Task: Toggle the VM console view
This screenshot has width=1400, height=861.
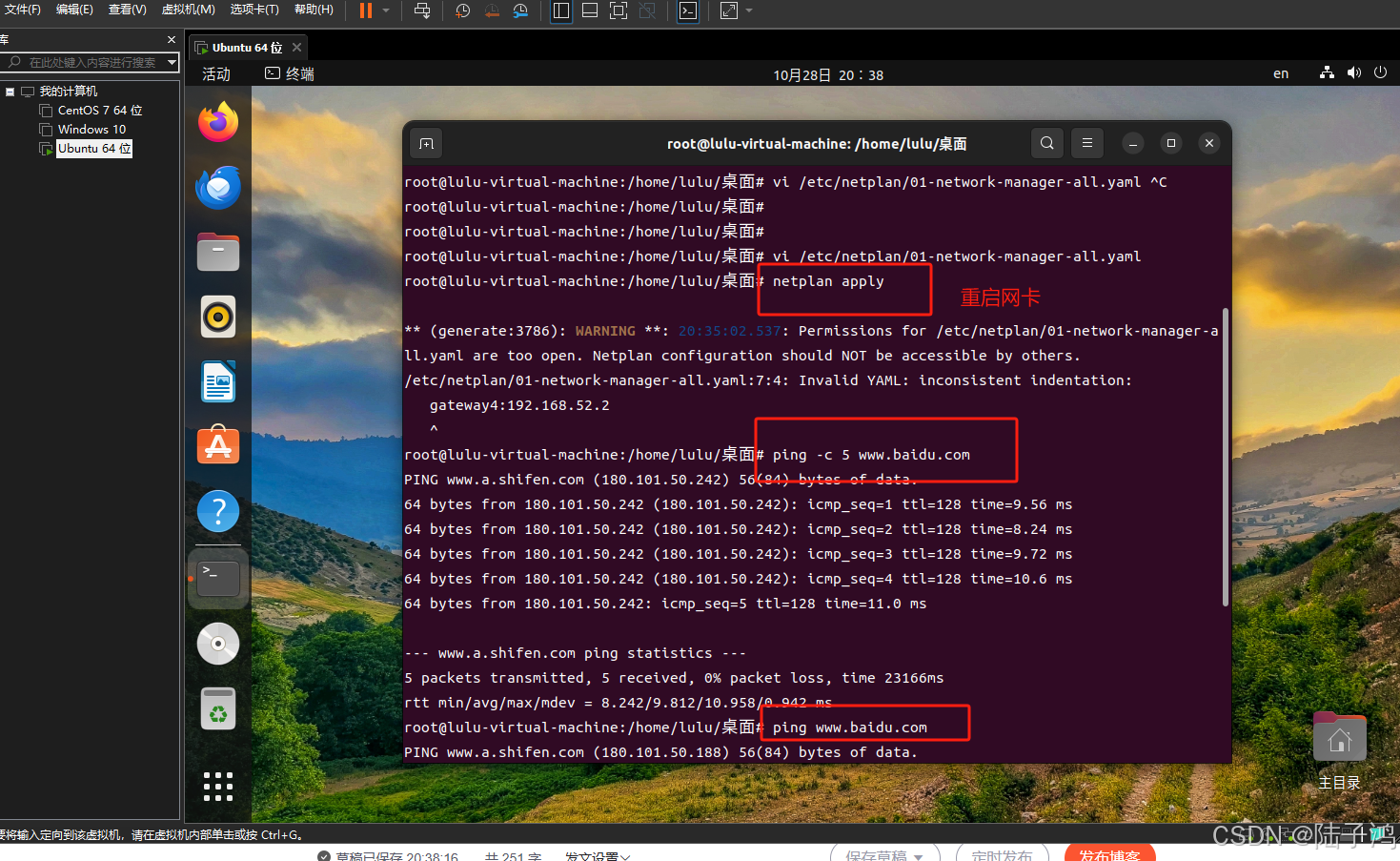Action: [x=688, y=10]
